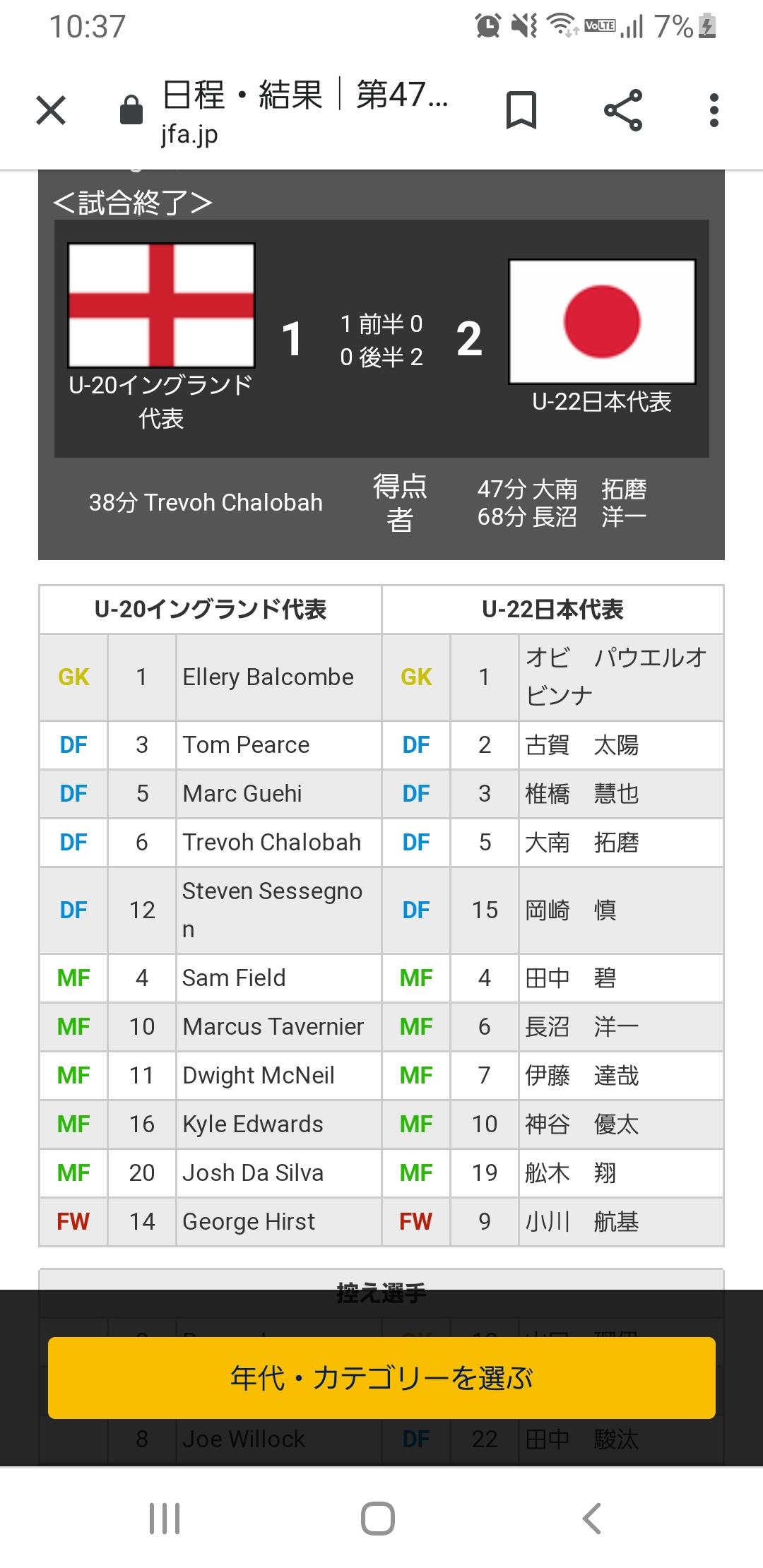Tap the battery status icon

[x=707, y=26]
